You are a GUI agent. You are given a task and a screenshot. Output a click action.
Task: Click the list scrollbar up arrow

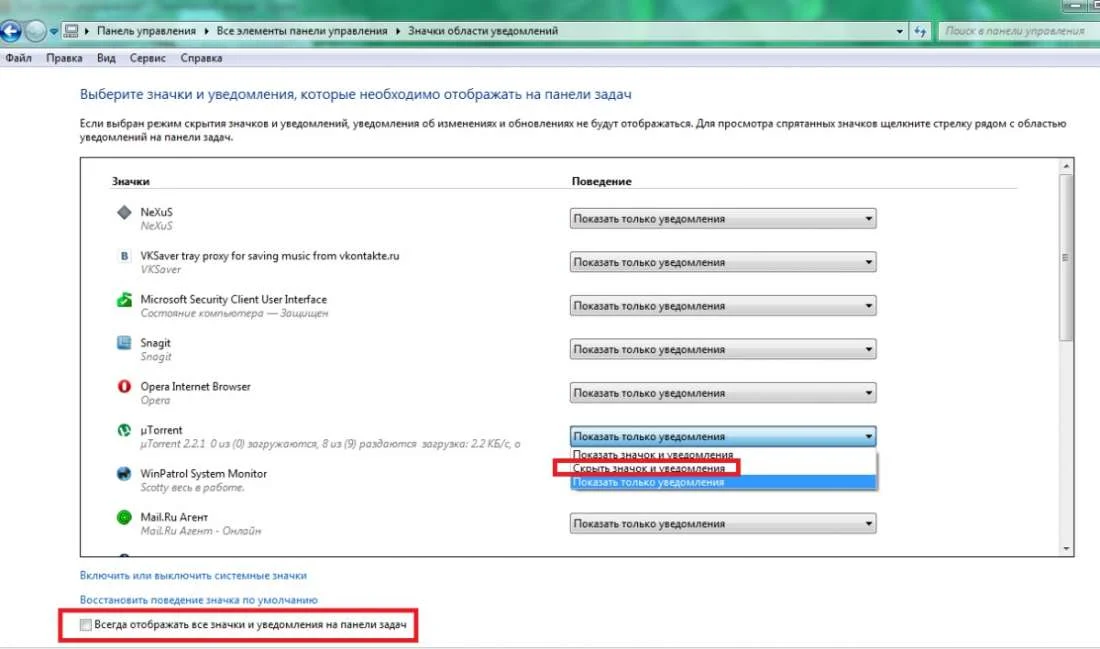[1066, 166]
